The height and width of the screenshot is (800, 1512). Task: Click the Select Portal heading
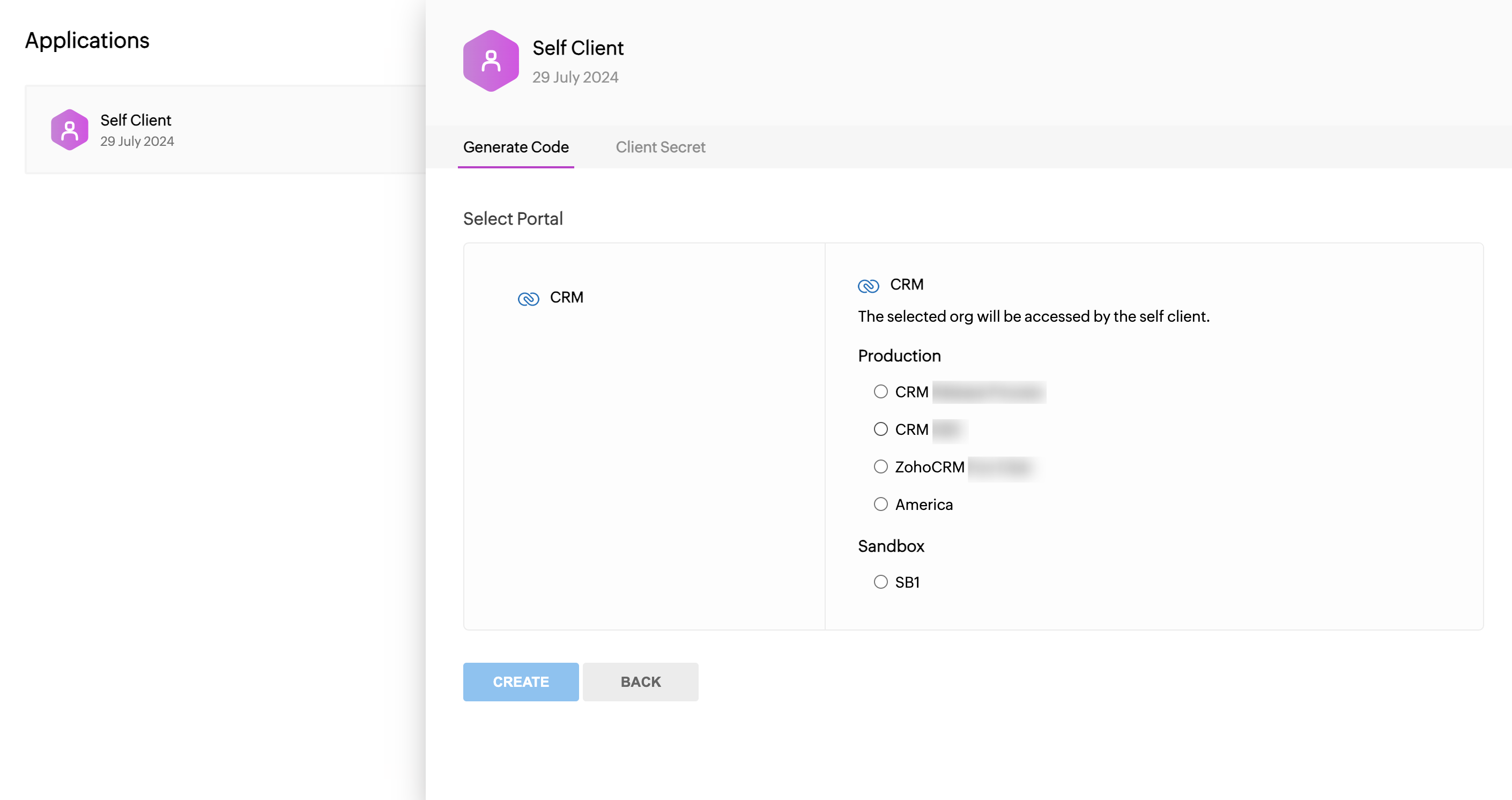tap(513, 218)
